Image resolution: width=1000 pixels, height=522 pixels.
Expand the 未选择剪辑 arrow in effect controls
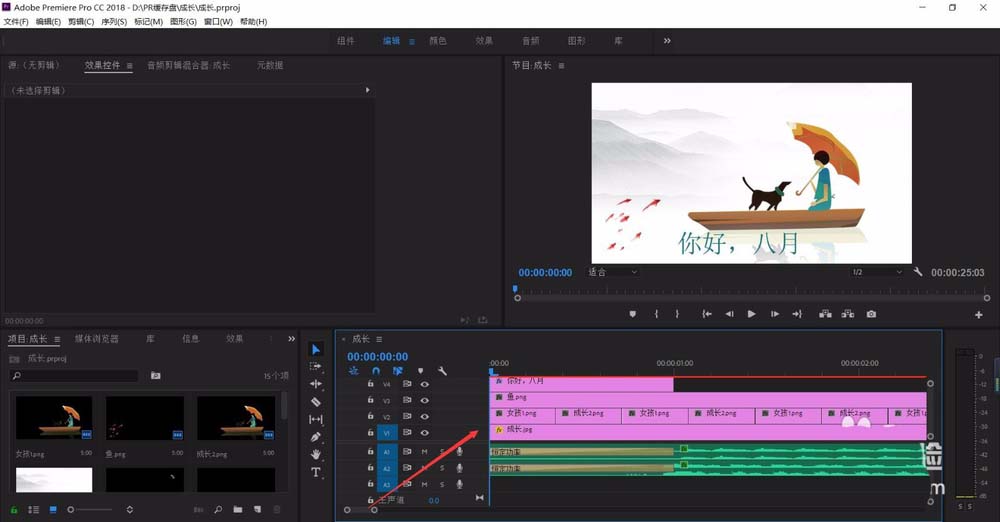coord(367,90)
